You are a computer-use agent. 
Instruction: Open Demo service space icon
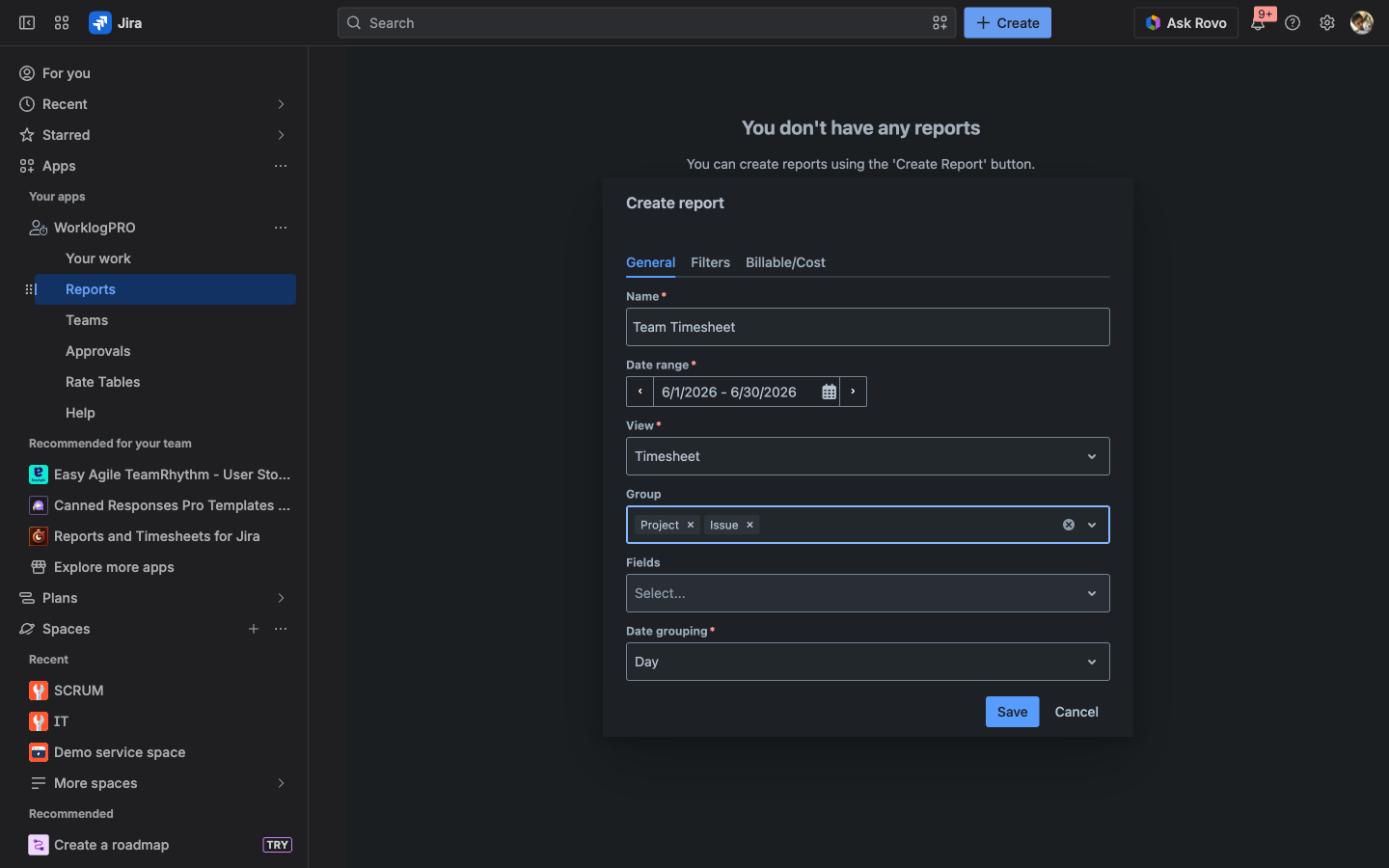click(x=39, y=752)
